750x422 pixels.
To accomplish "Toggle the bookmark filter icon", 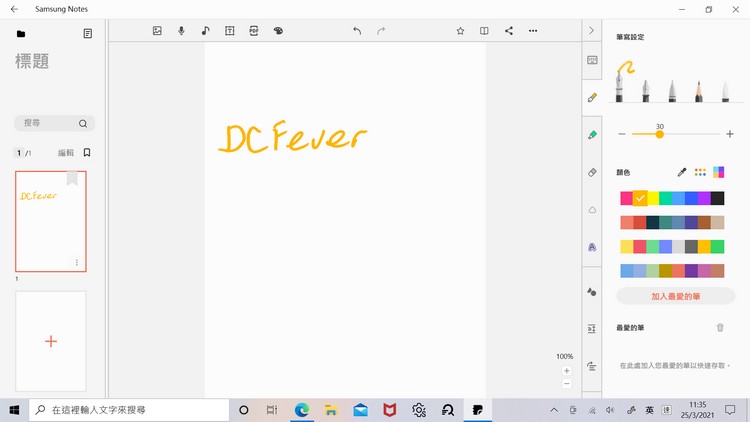I will [x=87, y=153].
